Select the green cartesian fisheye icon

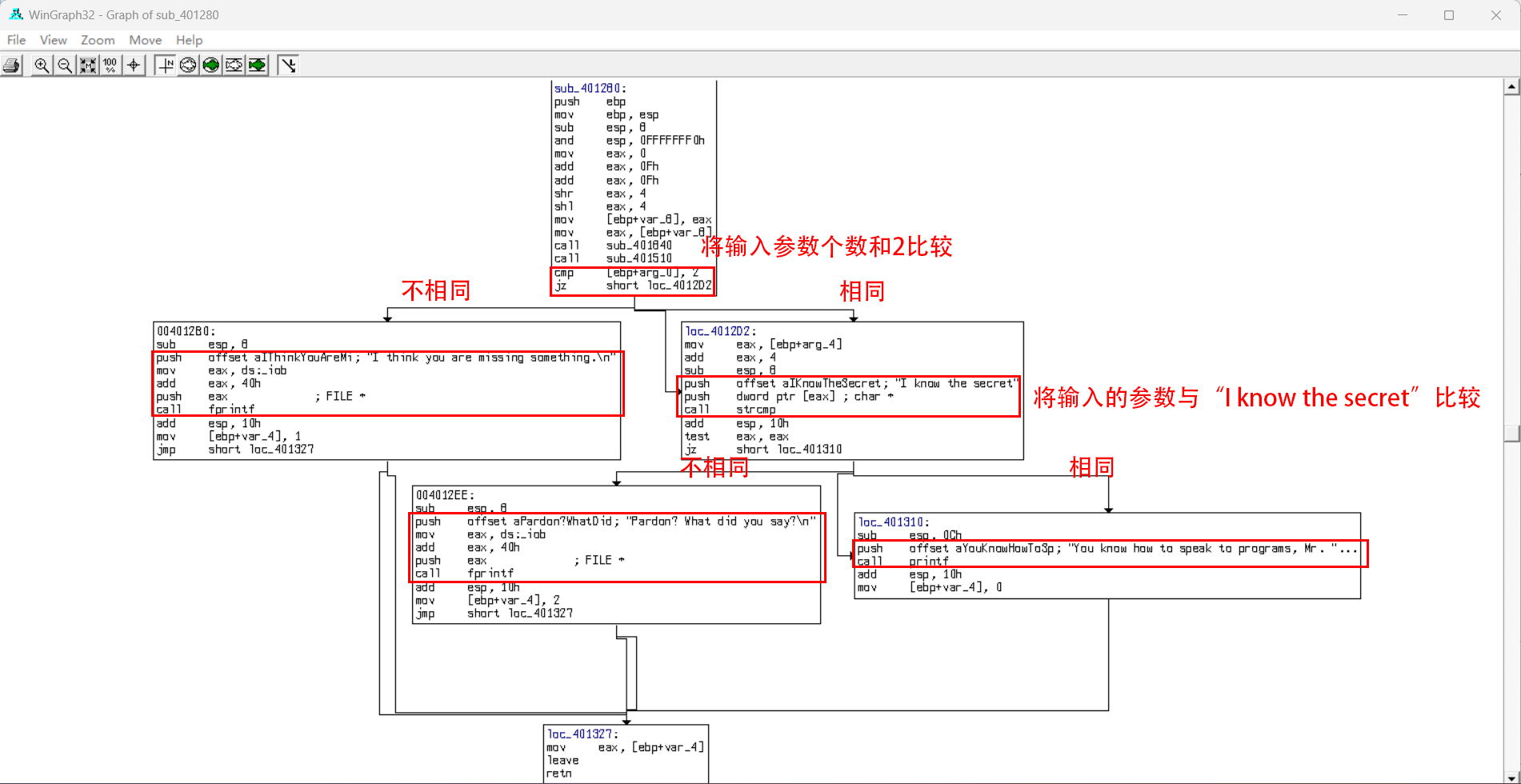tap(258, 66)
